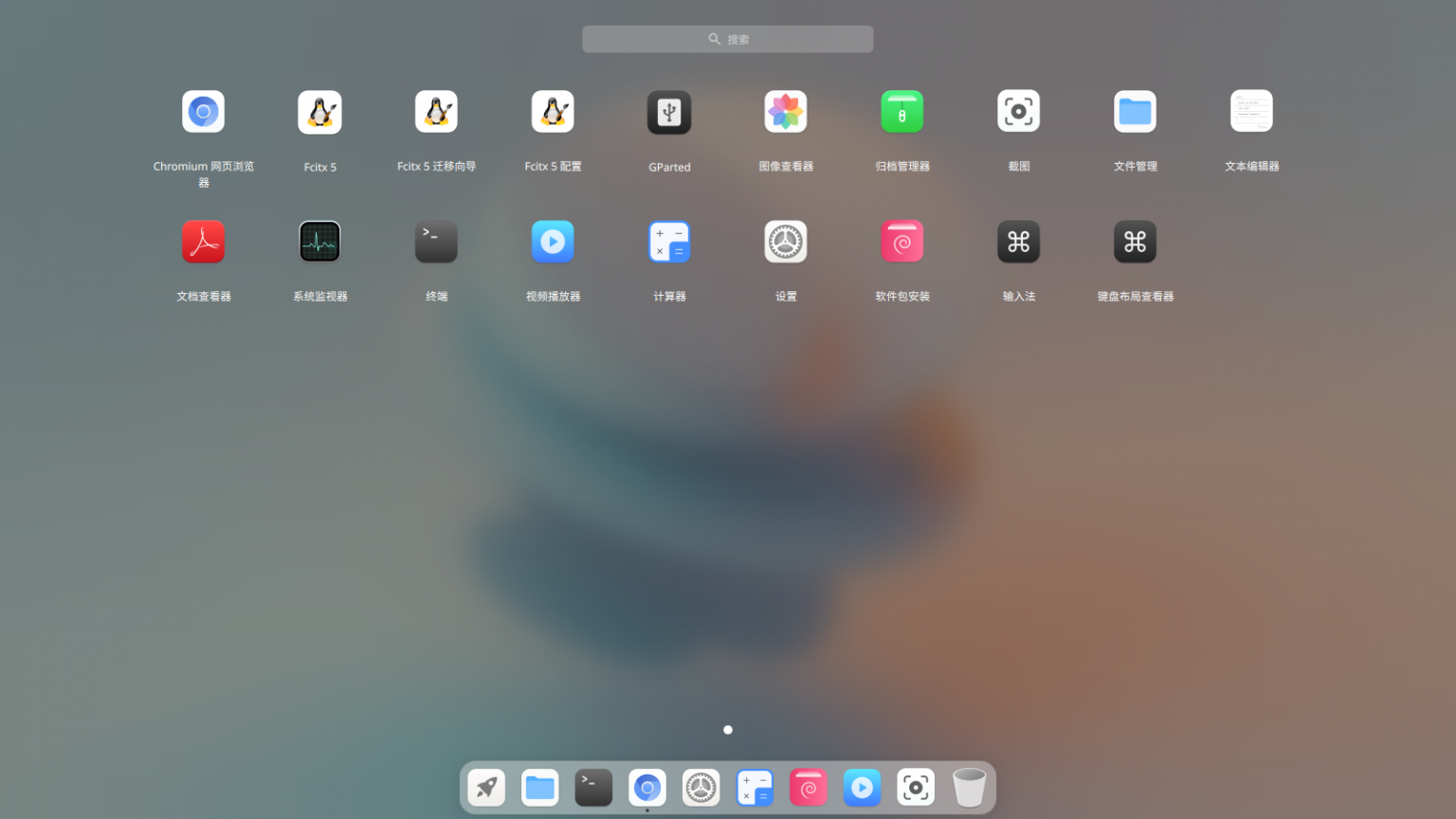The image size is (1456, 819).
Task: Launch the 系统监视器 system monitor
Action: (319, 241)
